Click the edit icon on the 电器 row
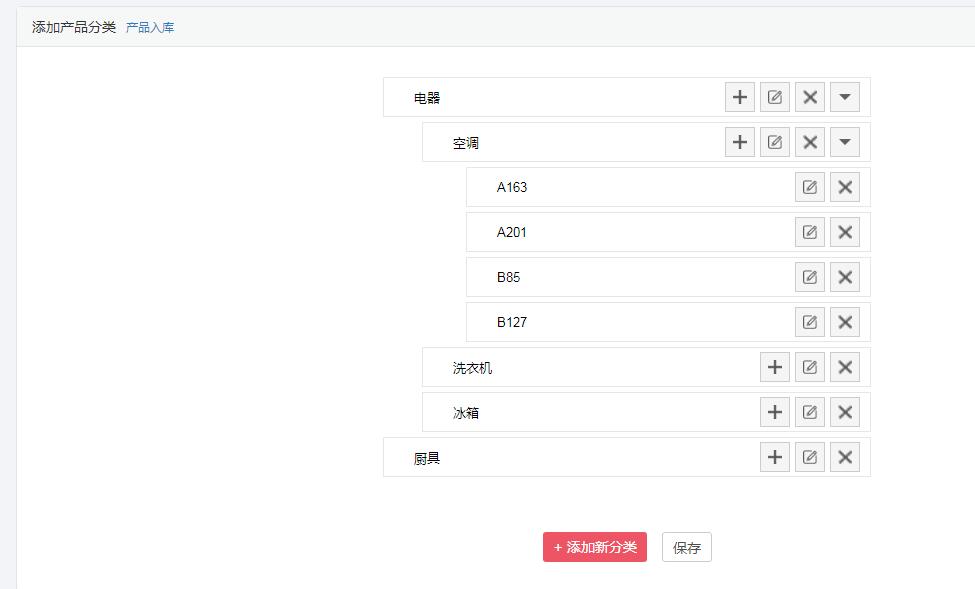Image resolution: width=975 pixels, height=589 pixels. click(x=774, y=97)
